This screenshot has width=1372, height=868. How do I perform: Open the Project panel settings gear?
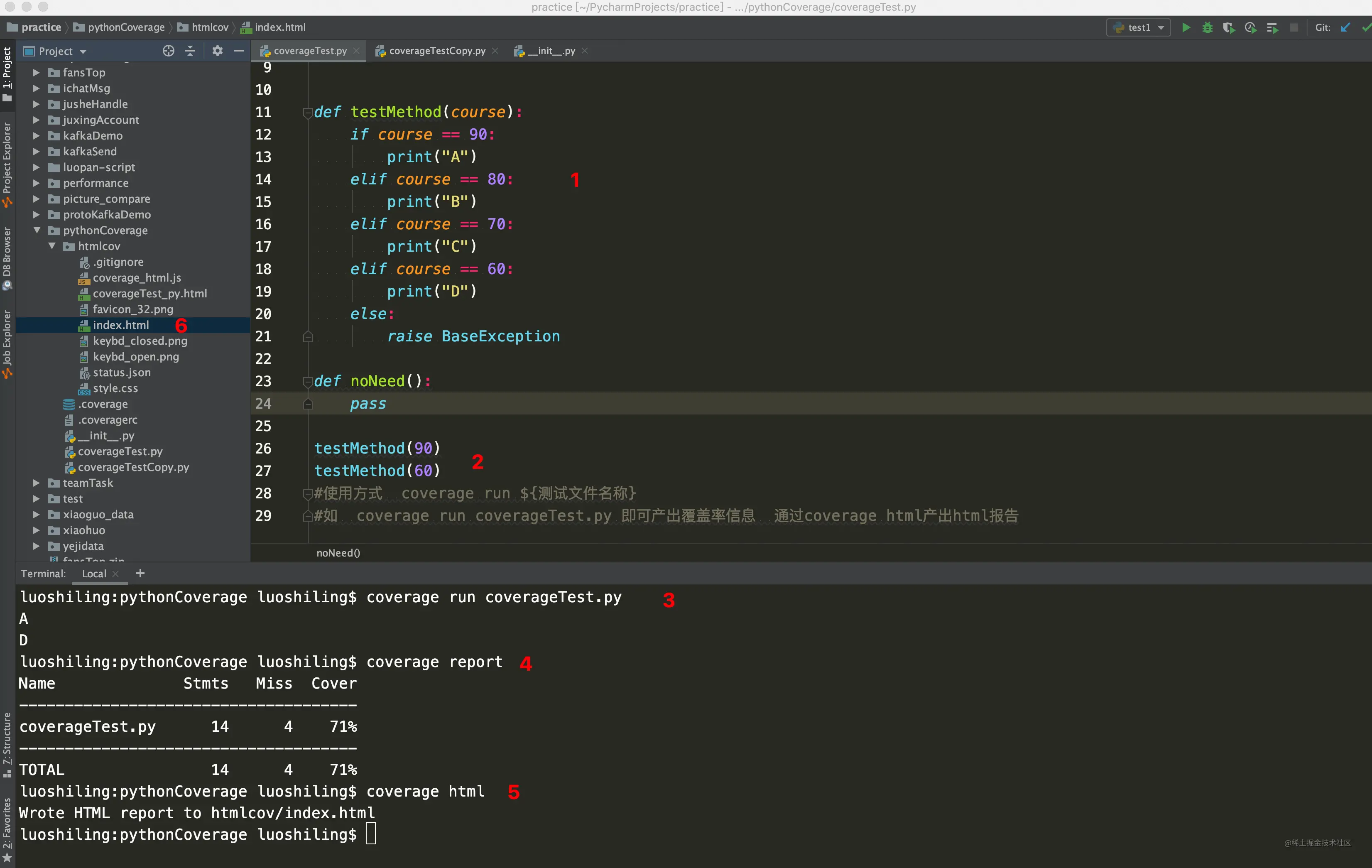[x=217, y=51]
